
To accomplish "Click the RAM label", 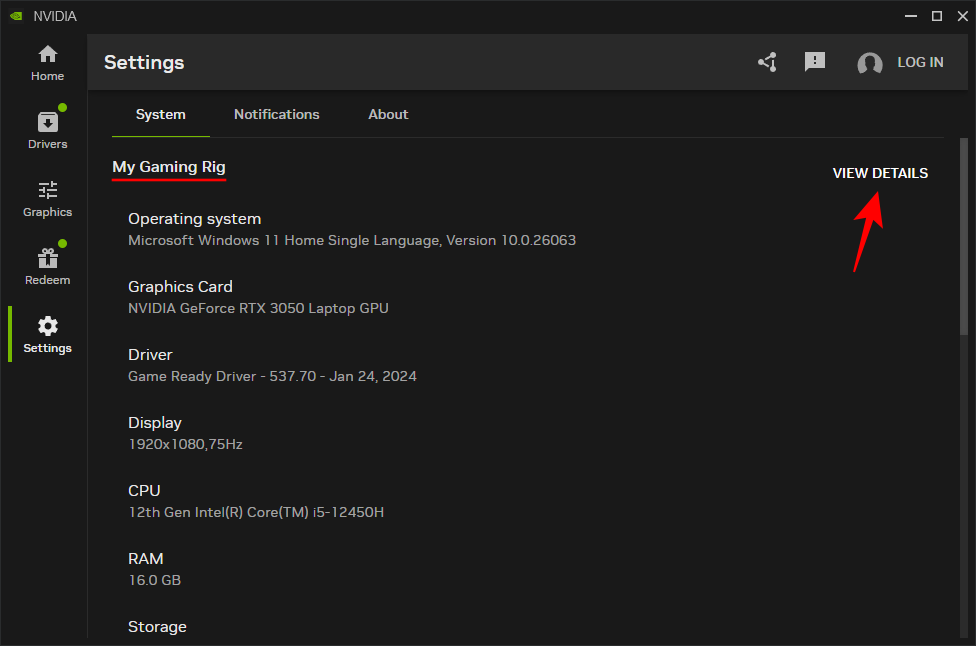I will tap(146, 559).
